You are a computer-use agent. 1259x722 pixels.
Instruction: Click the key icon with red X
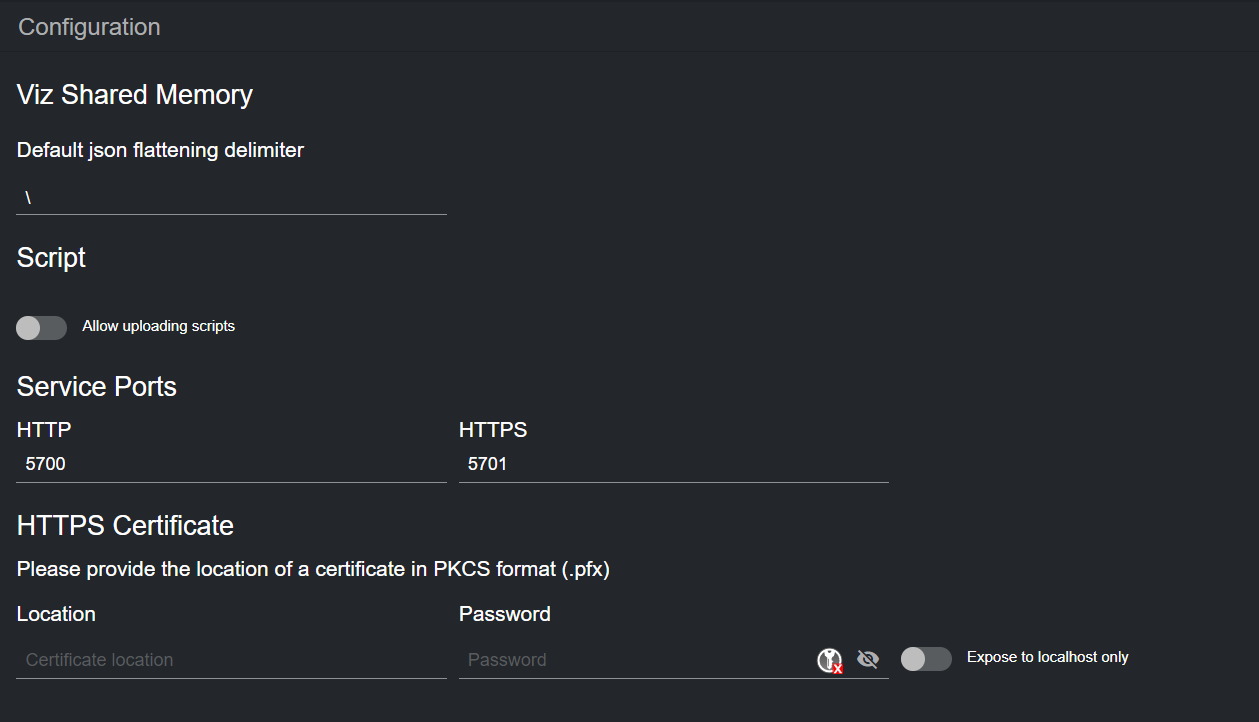[830, 660]
